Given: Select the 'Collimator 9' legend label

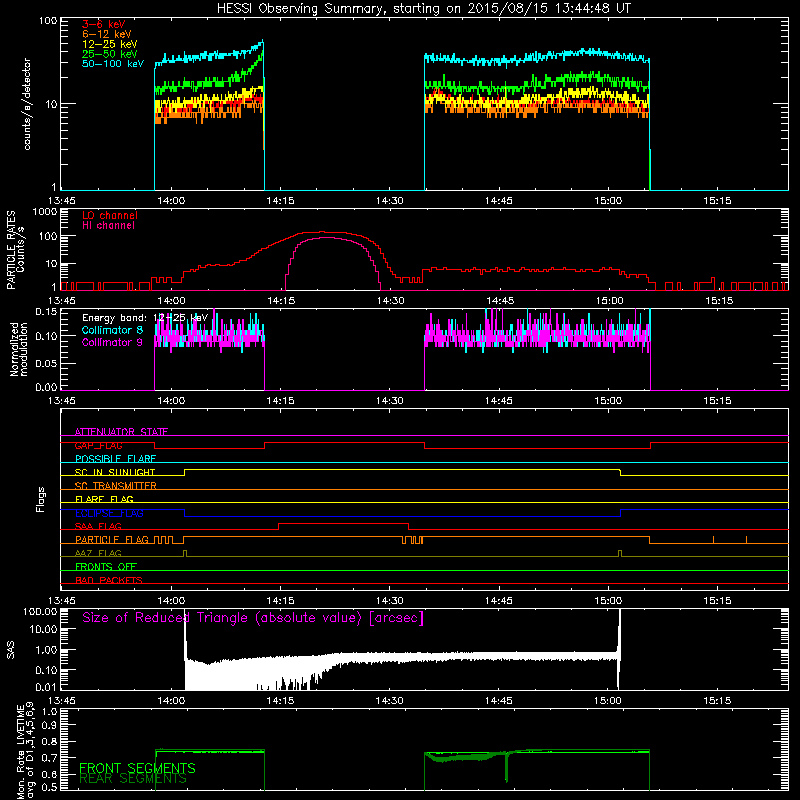Looking at the screenshot, I should pos(112,342).
